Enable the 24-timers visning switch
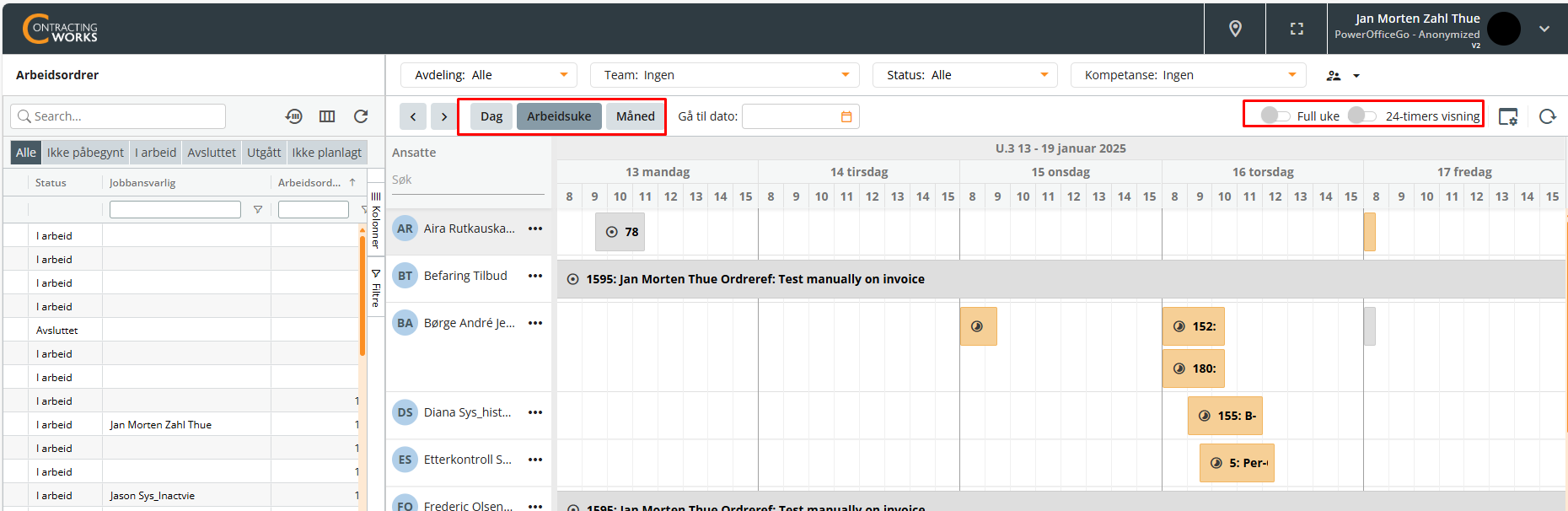 (1362, 116)
